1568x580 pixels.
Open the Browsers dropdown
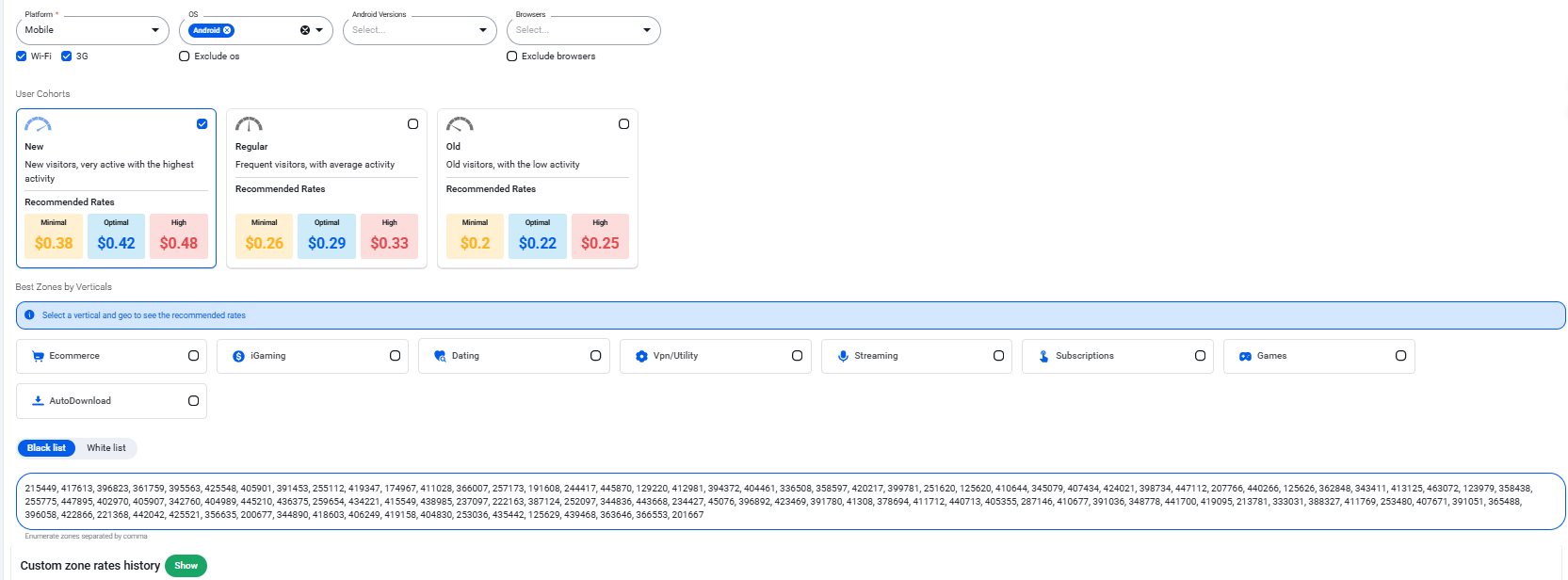point(584,30)
